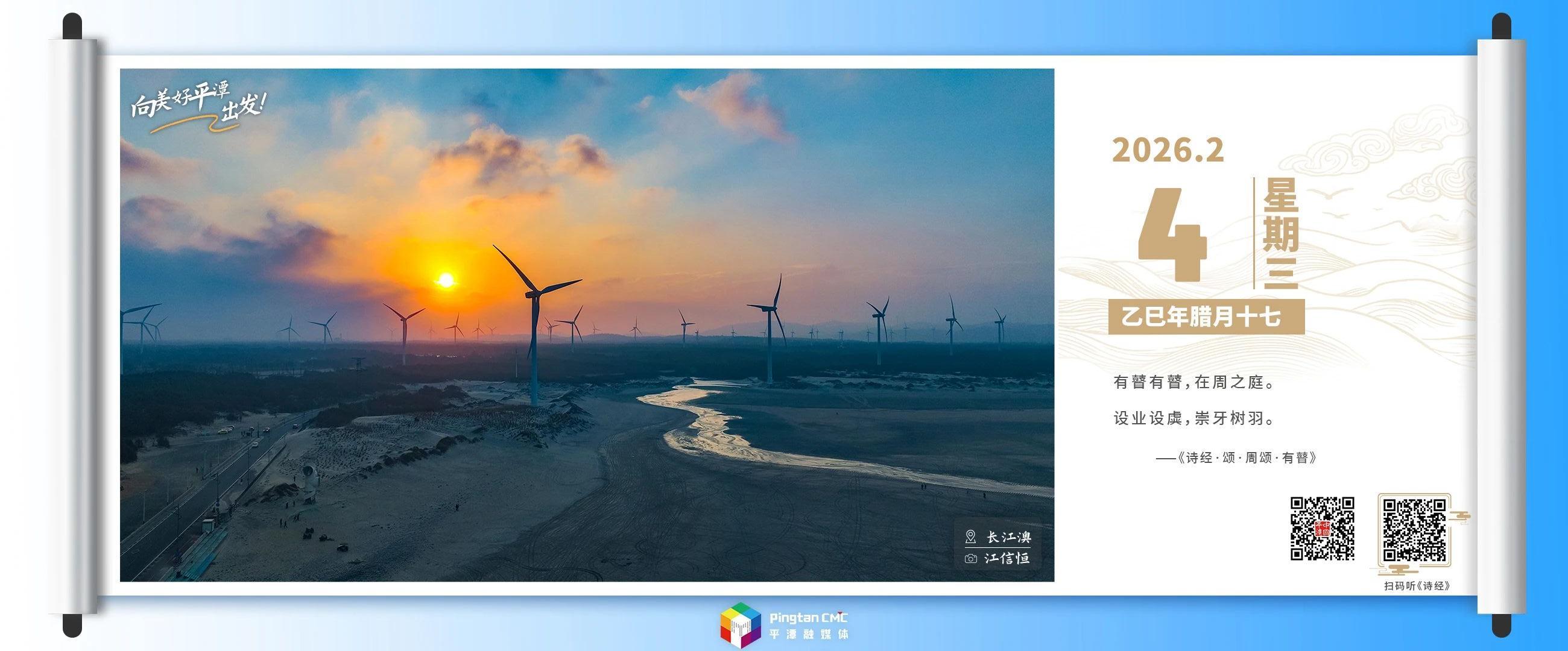Click the 2026.2 date text
The image size is (1568, 651).
[x=1168, y=150]
